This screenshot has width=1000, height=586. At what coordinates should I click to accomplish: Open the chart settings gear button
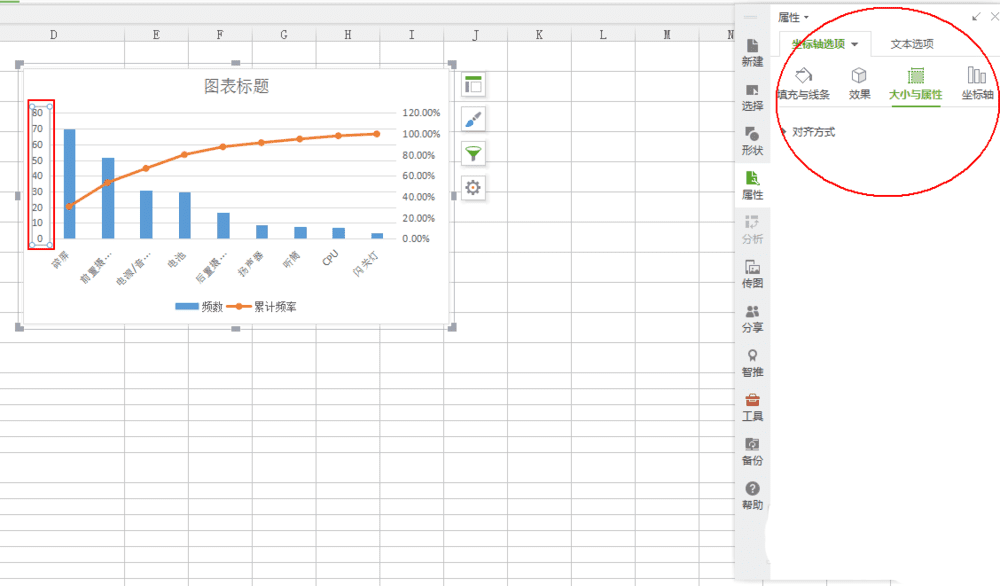pyautogui.click(x=473, y=187)
